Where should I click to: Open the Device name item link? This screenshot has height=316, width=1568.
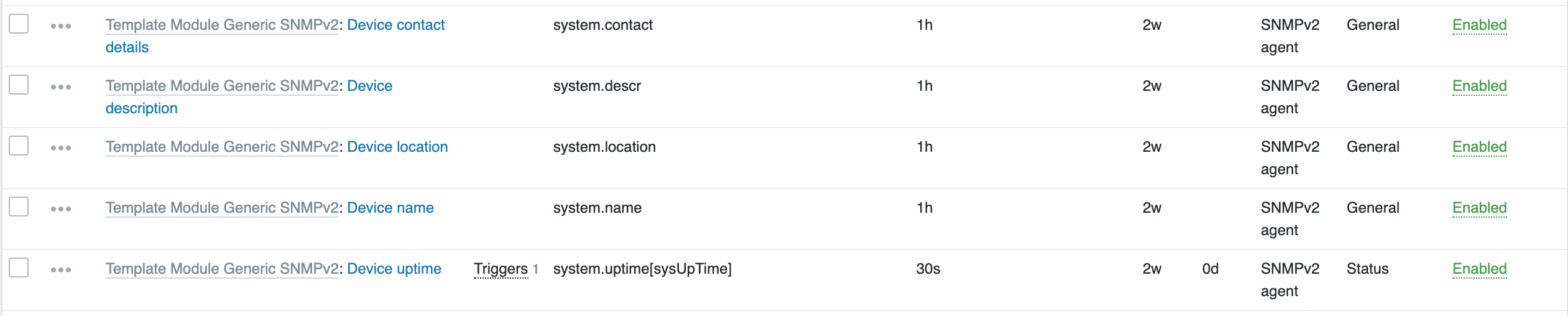390,208
